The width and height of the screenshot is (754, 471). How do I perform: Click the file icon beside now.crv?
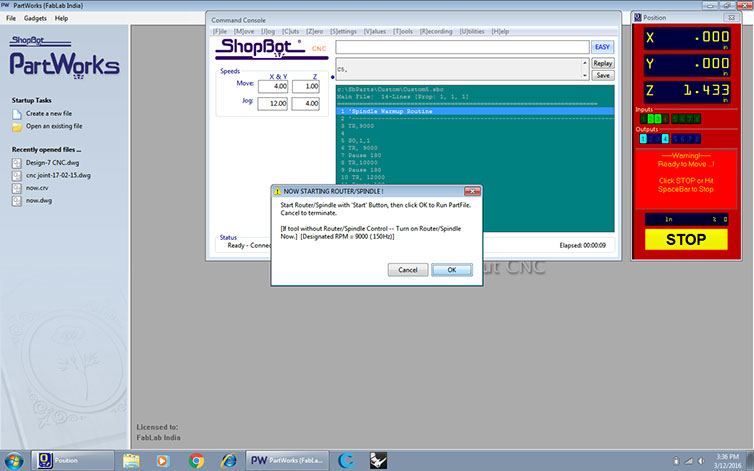pyautogui.click(x=17, y=188)
